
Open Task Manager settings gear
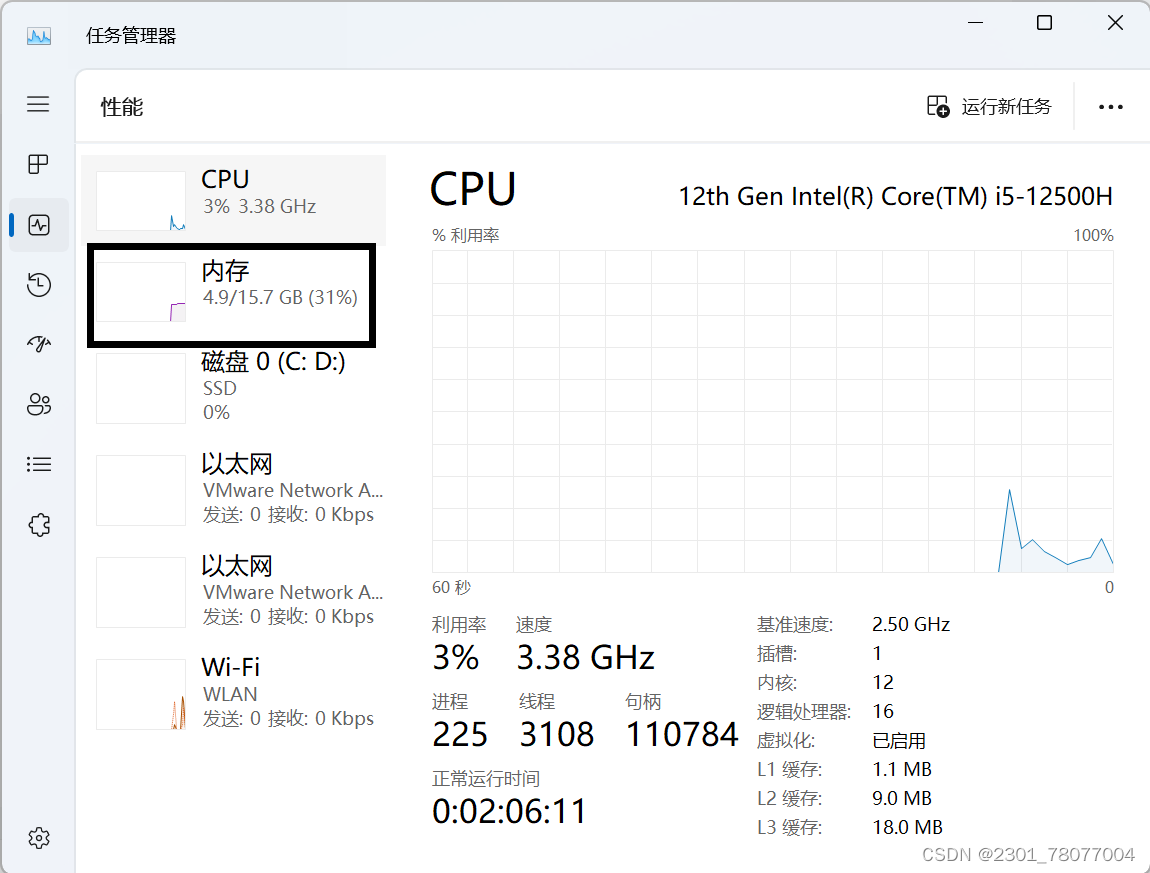click(39, 838)
